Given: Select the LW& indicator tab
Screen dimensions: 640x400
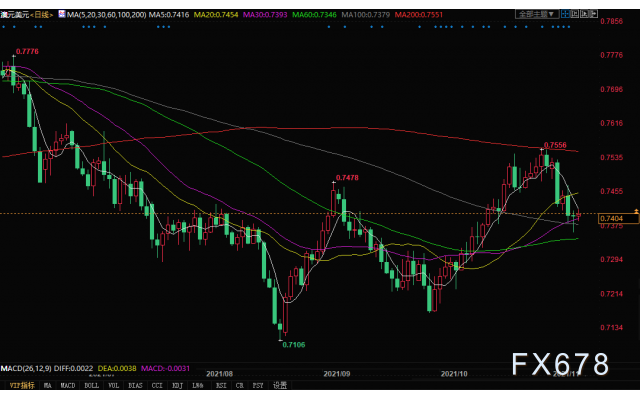Looking at the screenshot, I should pos(198,385).
